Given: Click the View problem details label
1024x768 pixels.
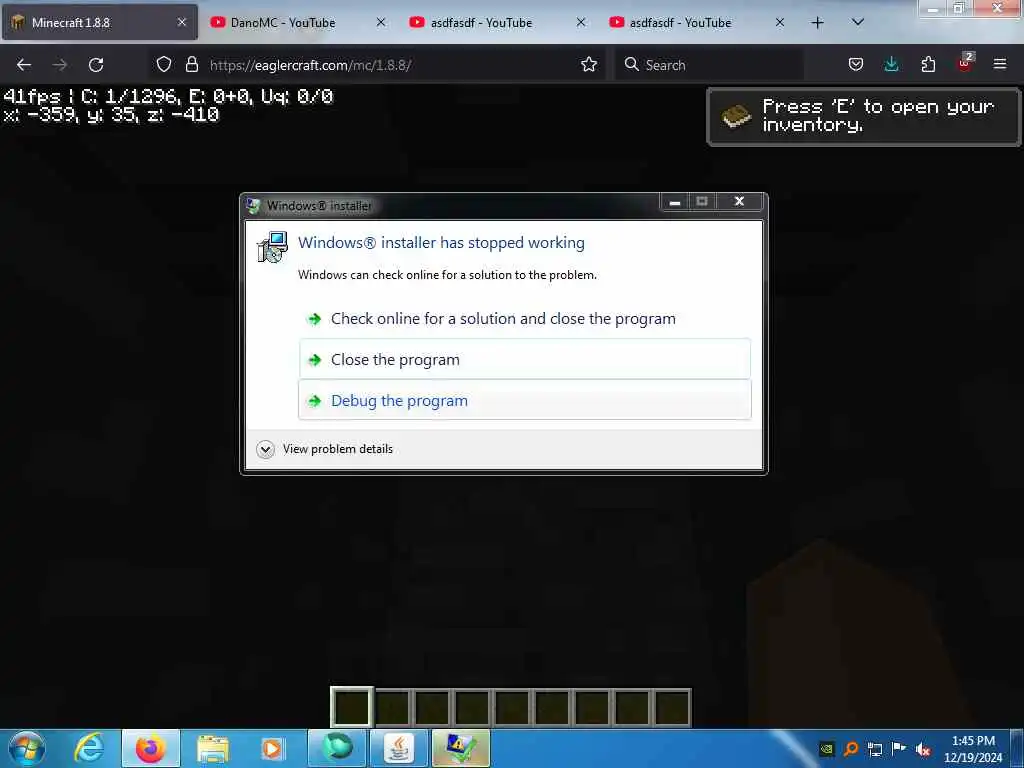Looking at the screenshot, I should pos(338,449).
